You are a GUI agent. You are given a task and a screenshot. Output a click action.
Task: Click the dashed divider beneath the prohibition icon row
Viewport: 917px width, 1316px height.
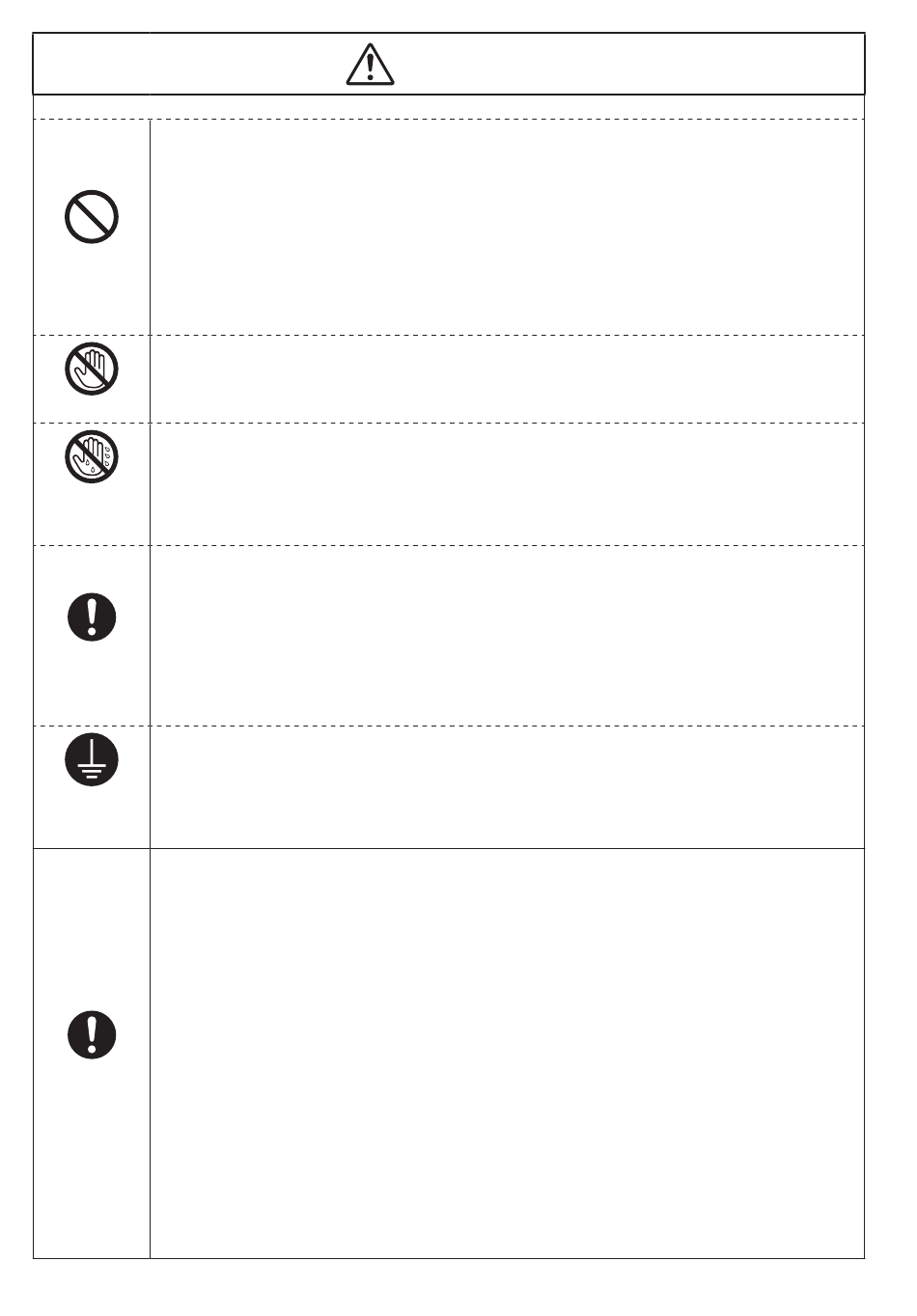[x=507, y=335]
